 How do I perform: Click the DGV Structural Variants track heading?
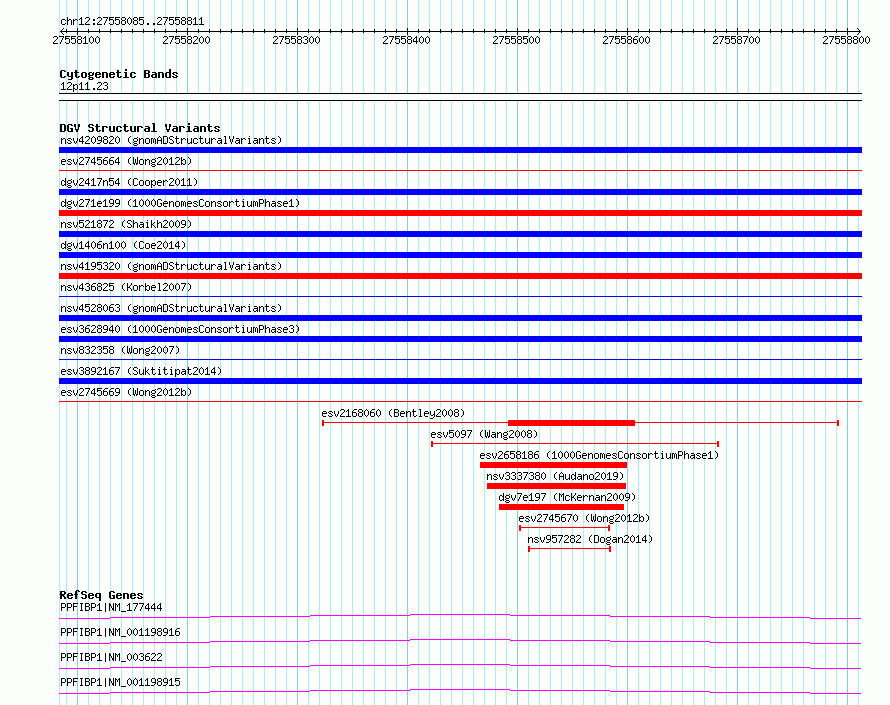[x=140, y=128]
